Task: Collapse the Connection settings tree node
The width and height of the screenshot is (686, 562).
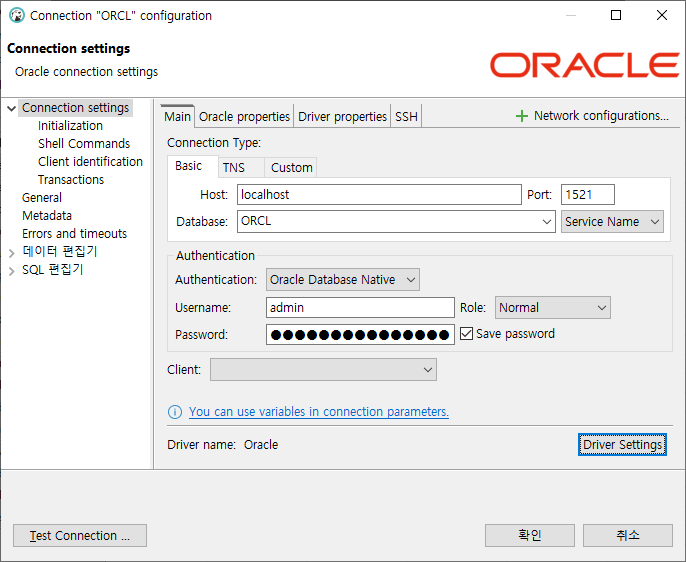Action: [11, 108]
